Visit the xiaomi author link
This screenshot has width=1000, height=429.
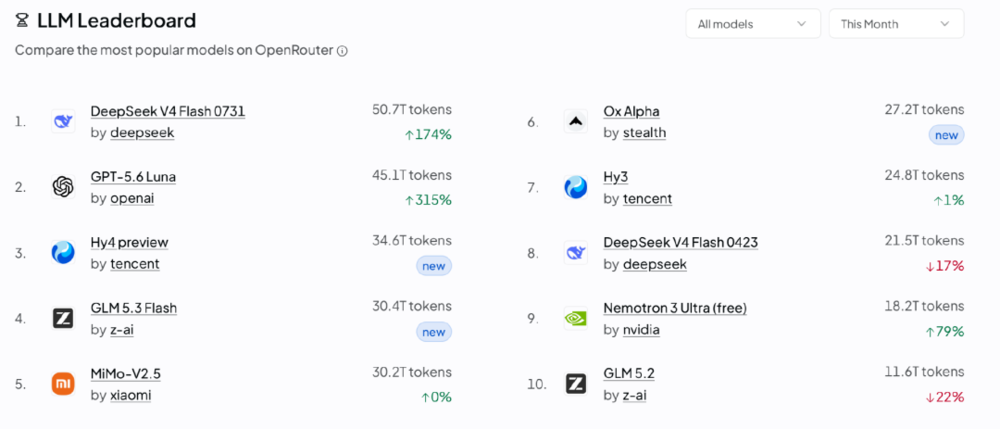(x=131, y=395)
